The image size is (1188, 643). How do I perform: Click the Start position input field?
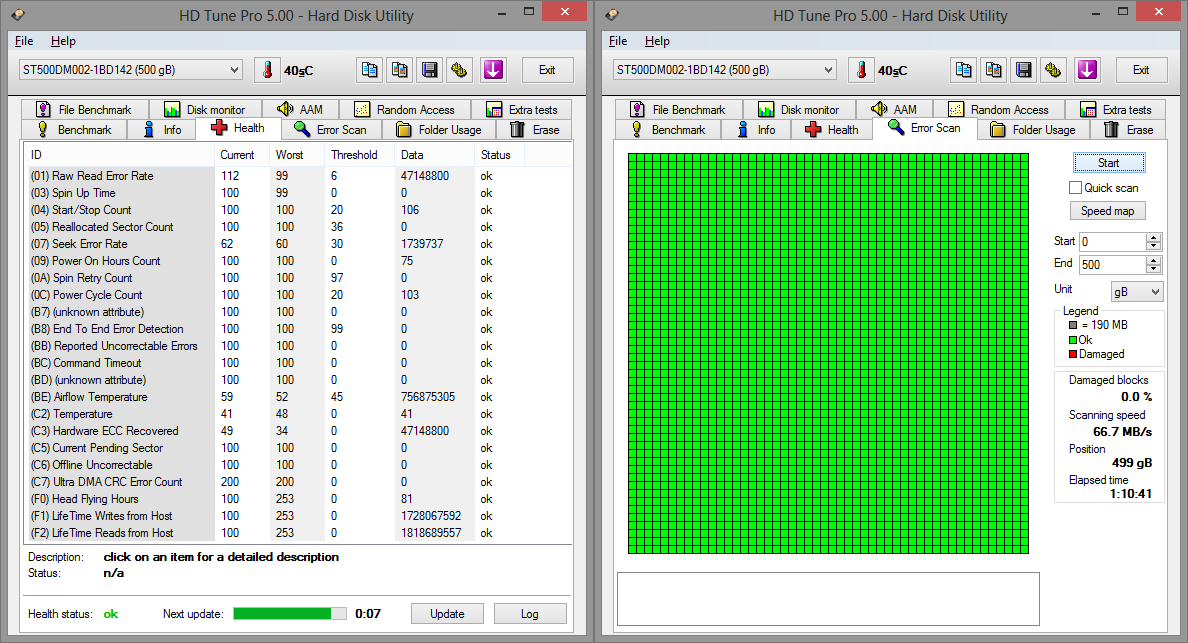tap(1112, 242)
